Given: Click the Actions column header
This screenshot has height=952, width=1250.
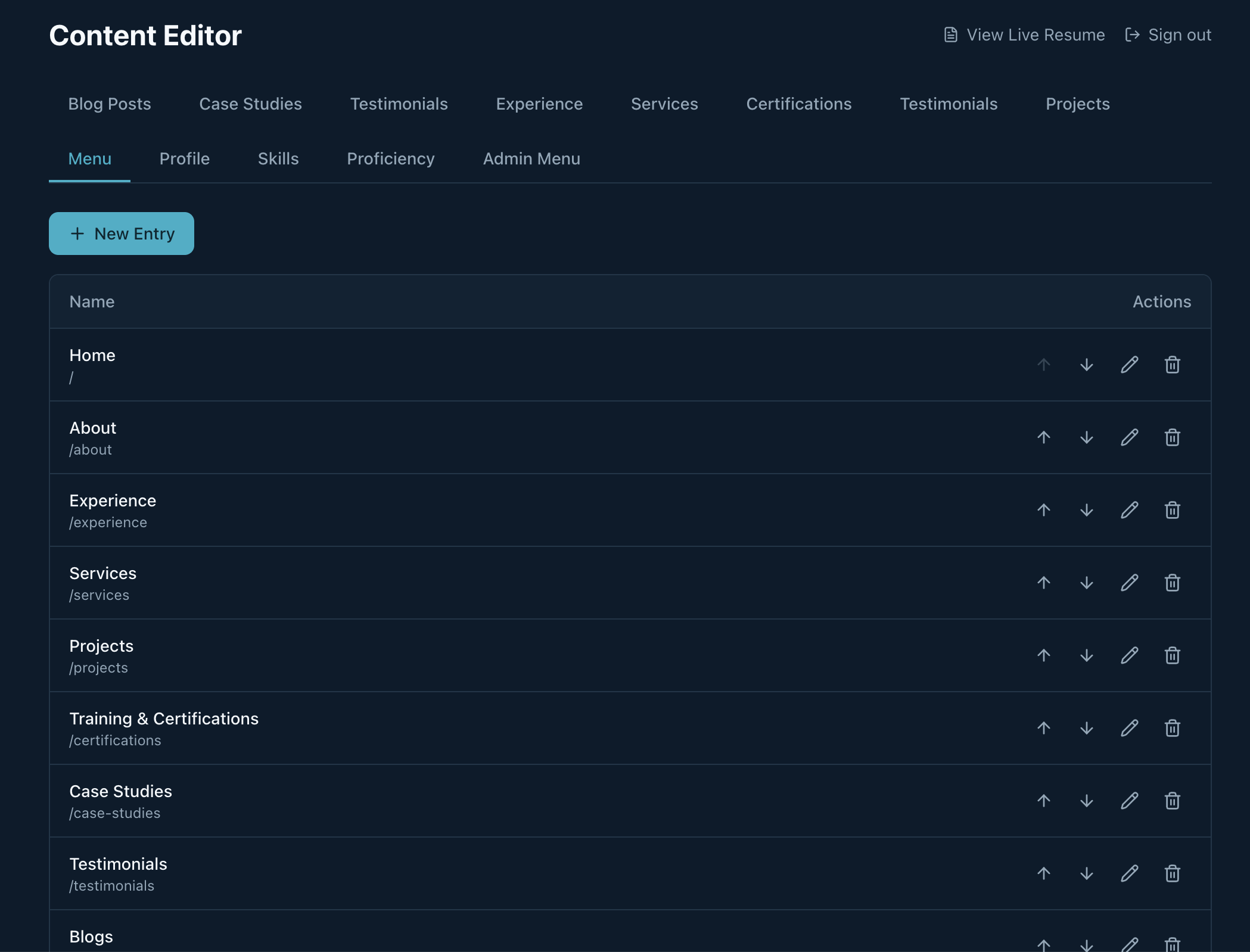Looking at the screenshot, I should point(1162,301).
